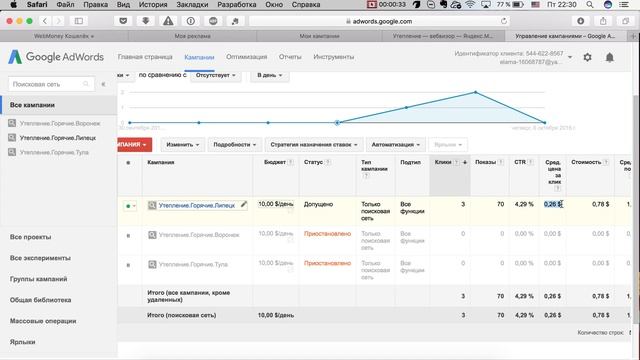
Task: Open red Кампания create dropdown
Action: tap(134, 144)
